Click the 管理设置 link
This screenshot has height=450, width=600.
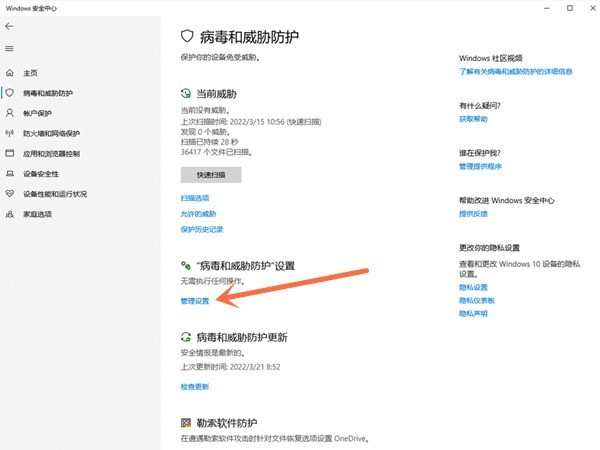(195, 301)
